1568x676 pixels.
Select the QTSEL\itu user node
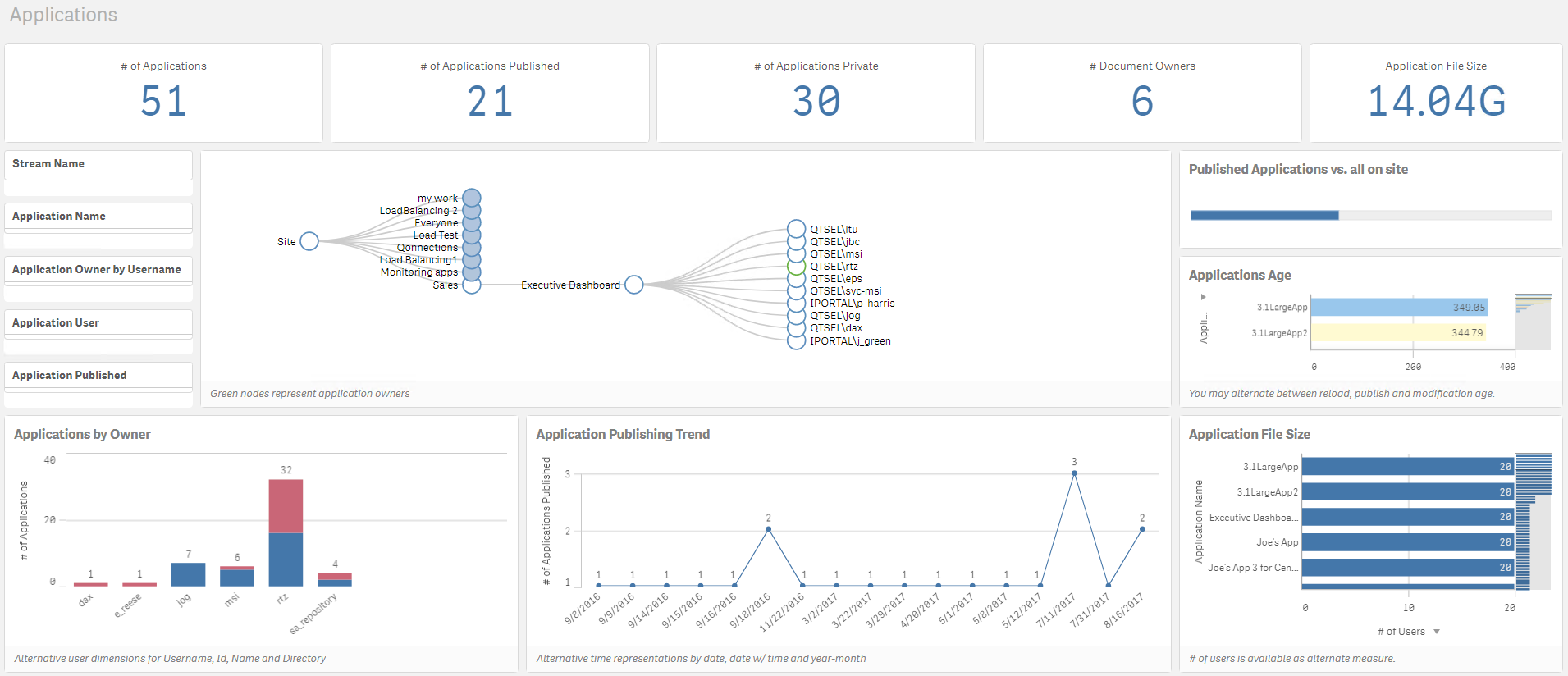[x=796, y=229]
